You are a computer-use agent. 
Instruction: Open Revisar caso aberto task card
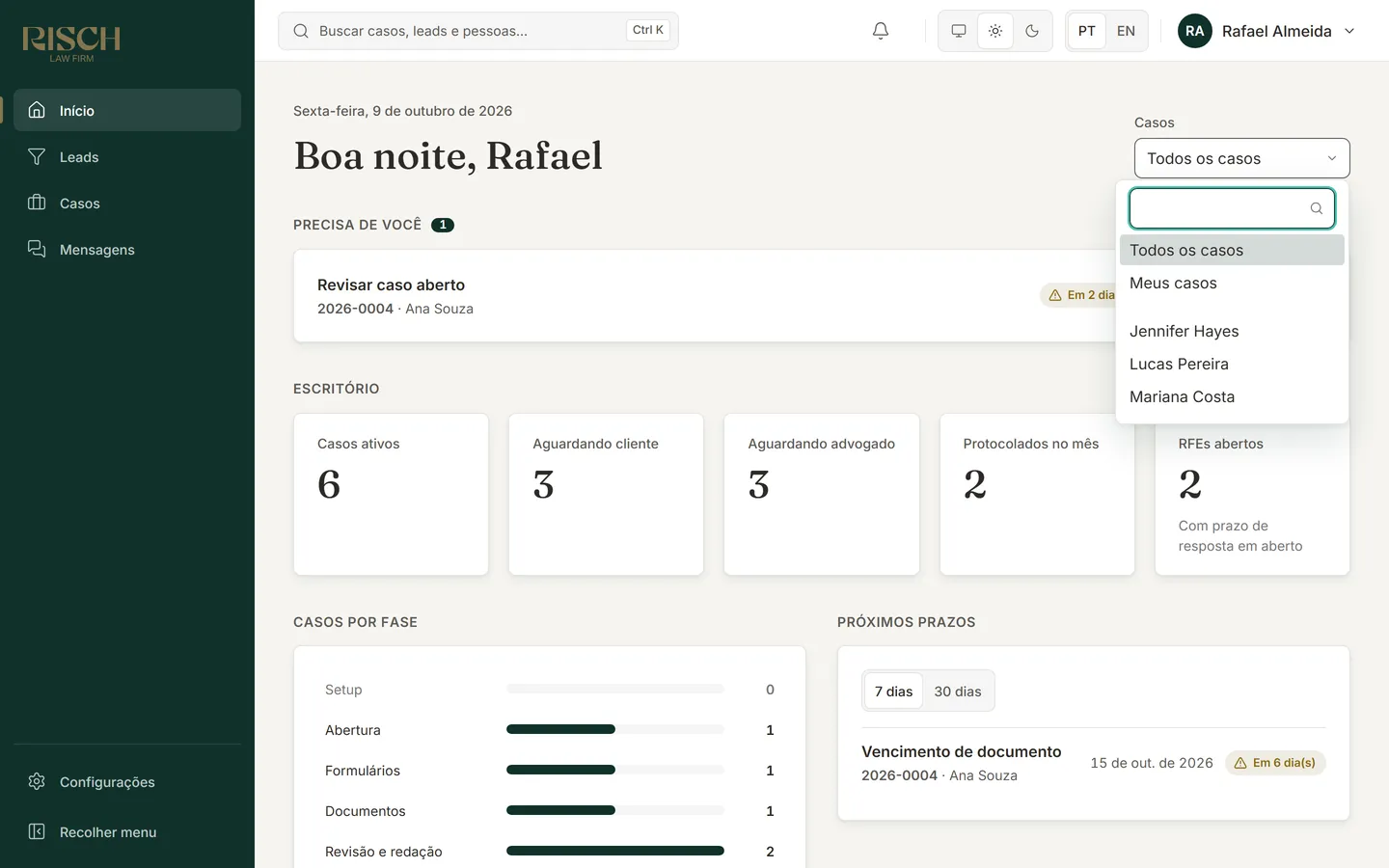click(704, 296)
